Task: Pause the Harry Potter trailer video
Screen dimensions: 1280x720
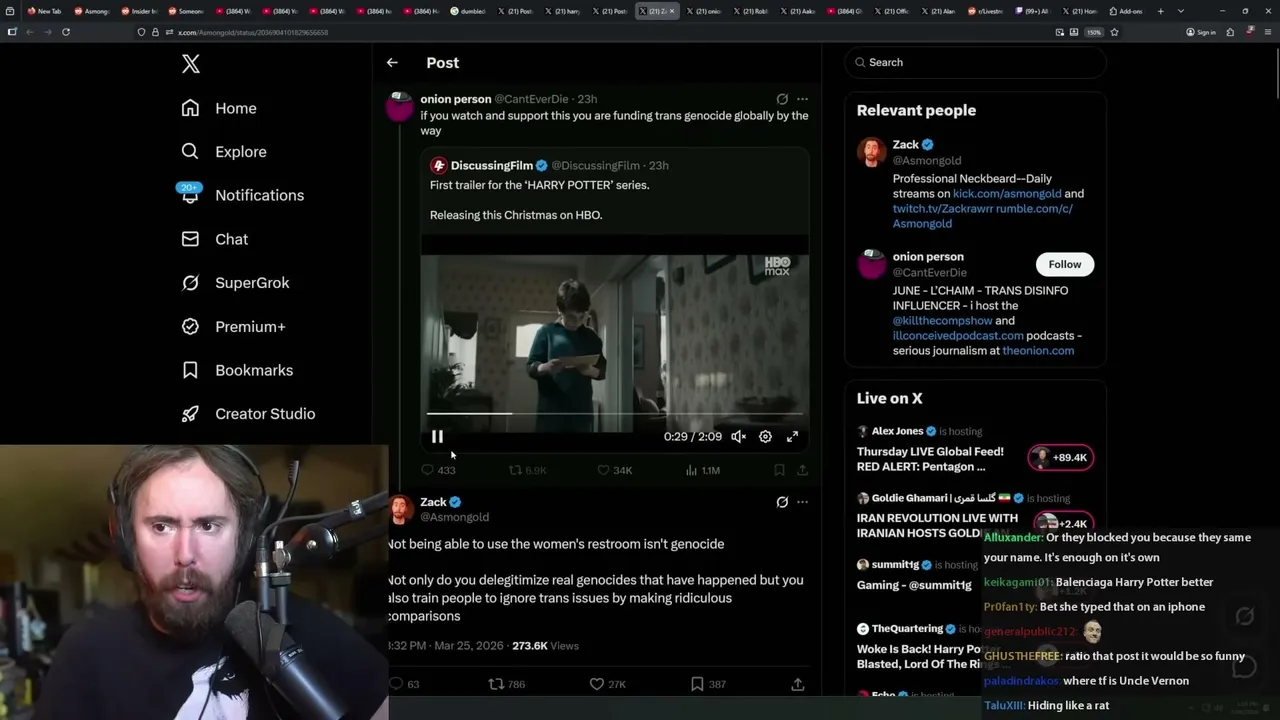Action: pos(437,436)
